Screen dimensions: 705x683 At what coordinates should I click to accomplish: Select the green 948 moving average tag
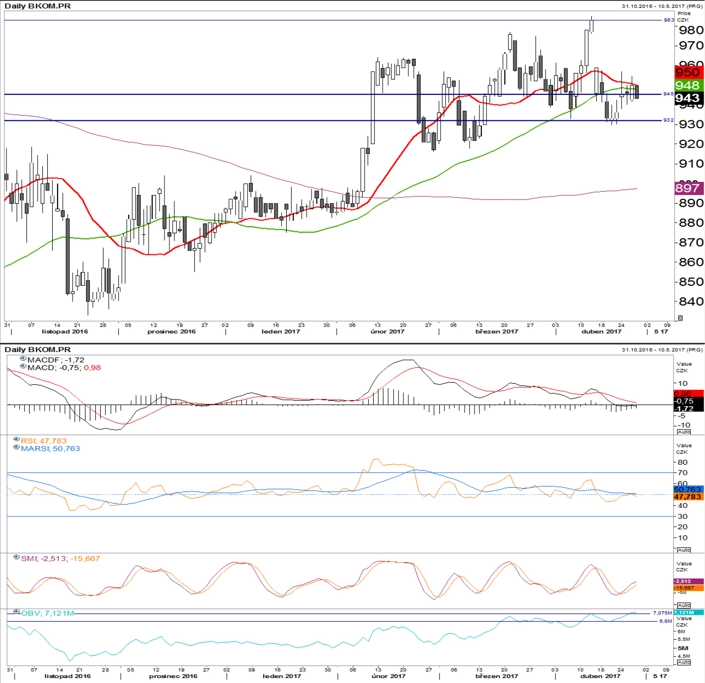pyautogui.click(x=689, y=85)
